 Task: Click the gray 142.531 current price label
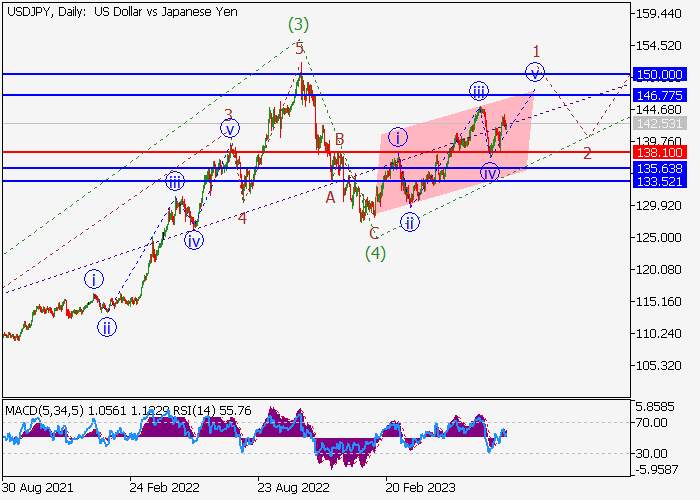660,124
